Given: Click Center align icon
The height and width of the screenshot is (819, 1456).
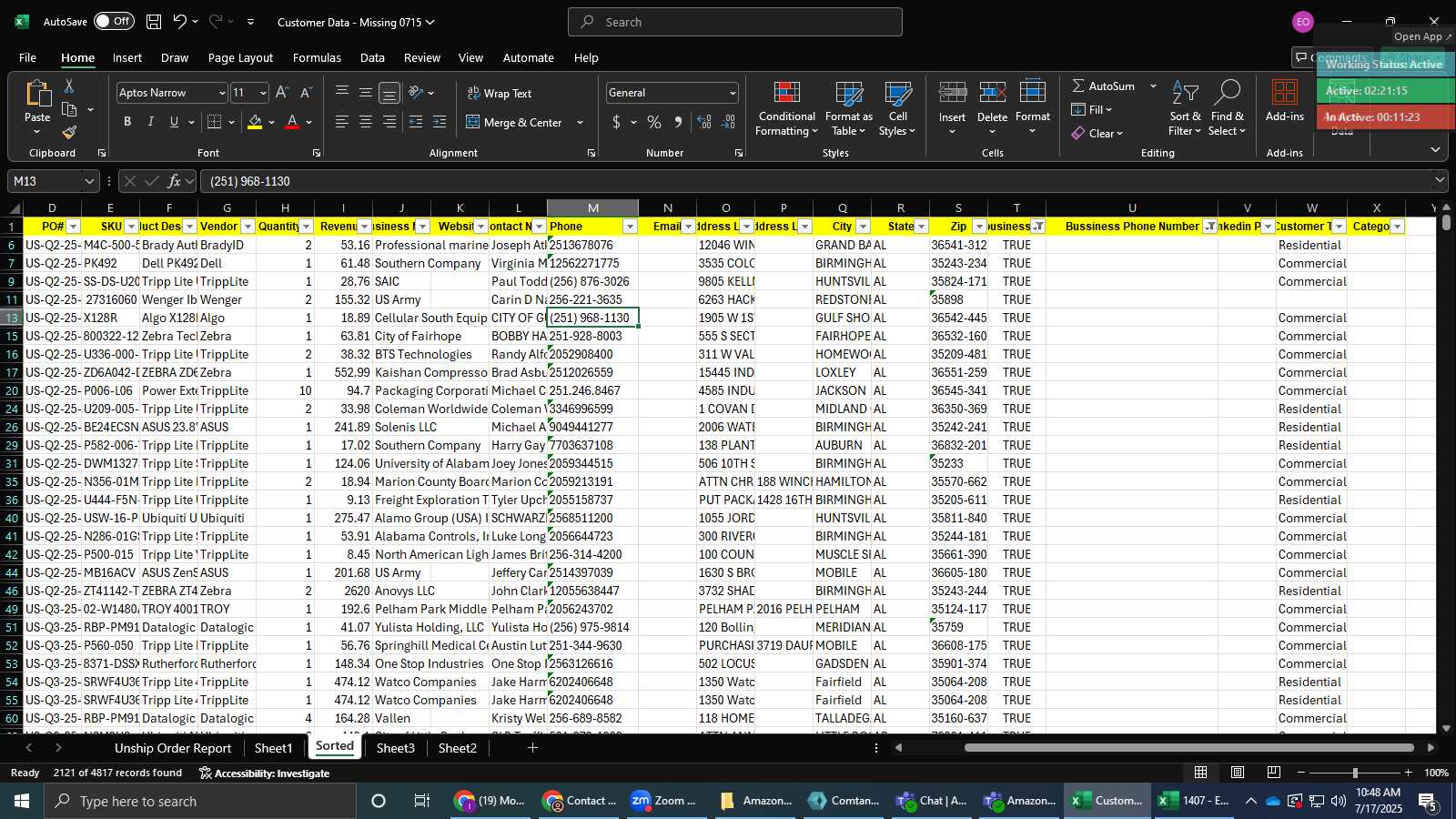Looking at the screenshot, I should click(366, 122).
